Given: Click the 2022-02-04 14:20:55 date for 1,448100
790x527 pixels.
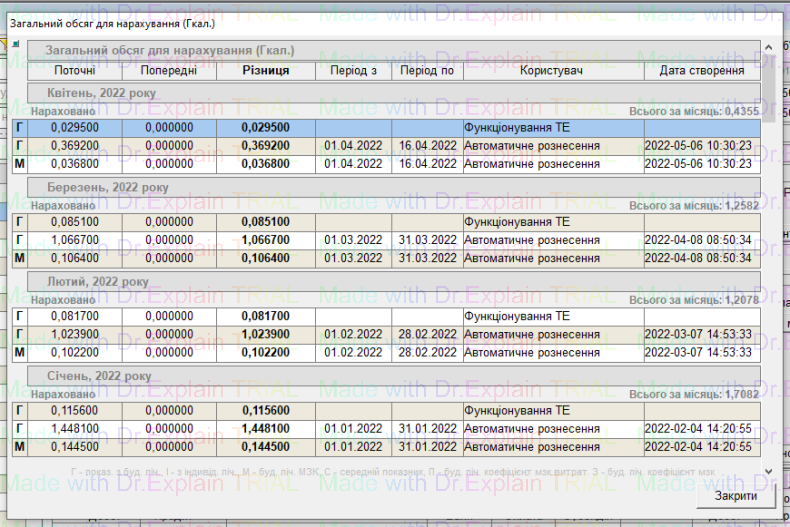Looking at the screenshot, I should coord(701,429).
